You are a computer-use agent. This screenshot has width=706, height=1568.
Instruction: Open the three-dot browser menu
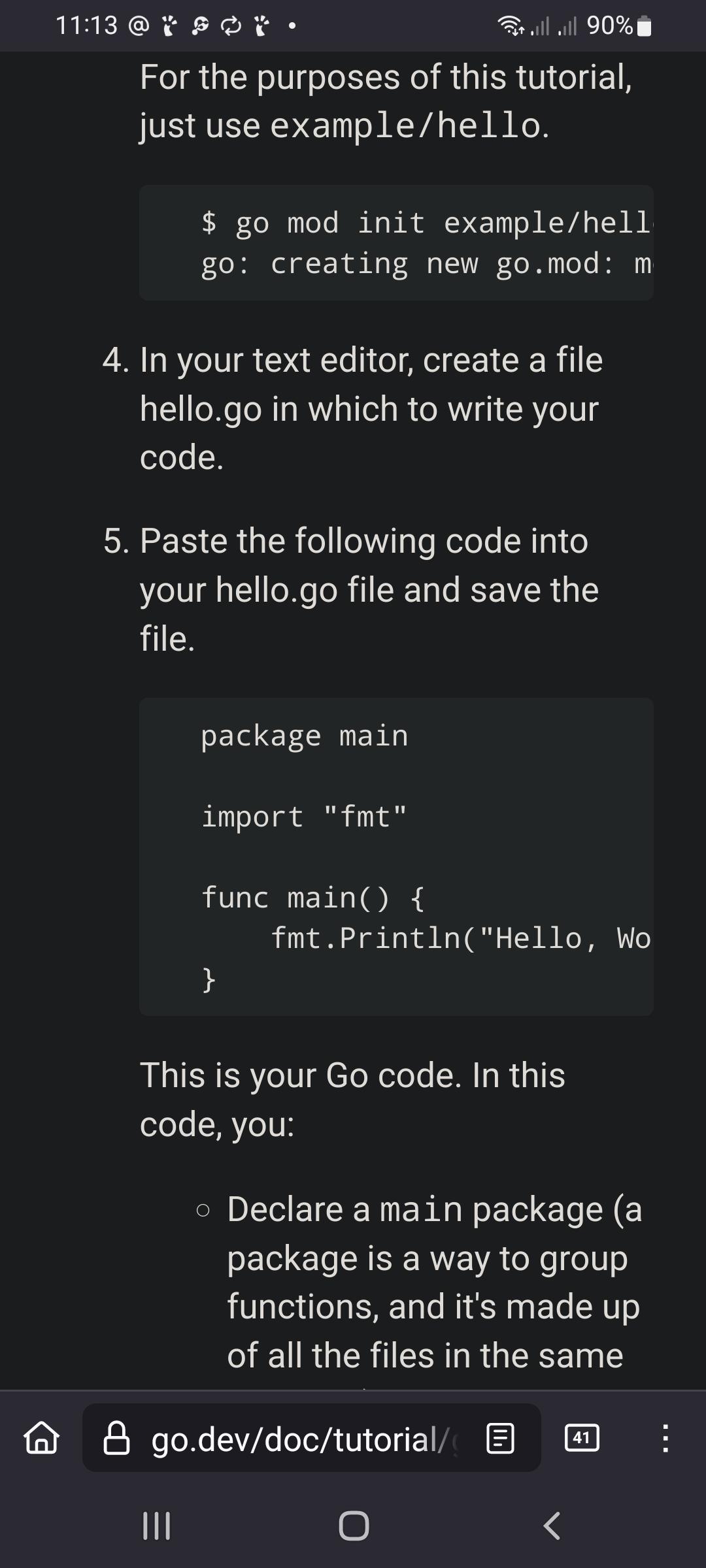665,1438
